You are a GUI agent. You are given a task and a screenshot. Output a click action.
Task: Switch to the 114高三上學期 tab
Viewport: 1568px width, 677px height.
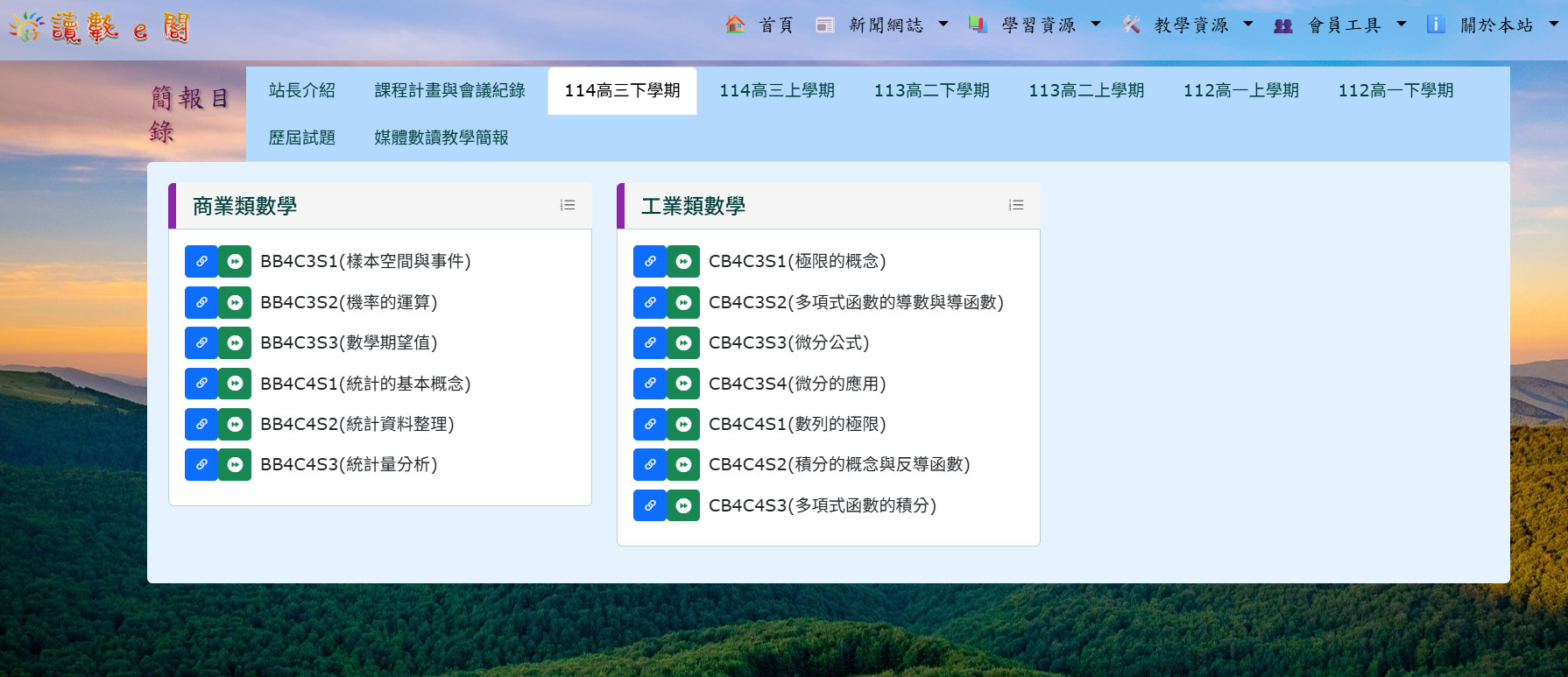[x=776, y=91]
